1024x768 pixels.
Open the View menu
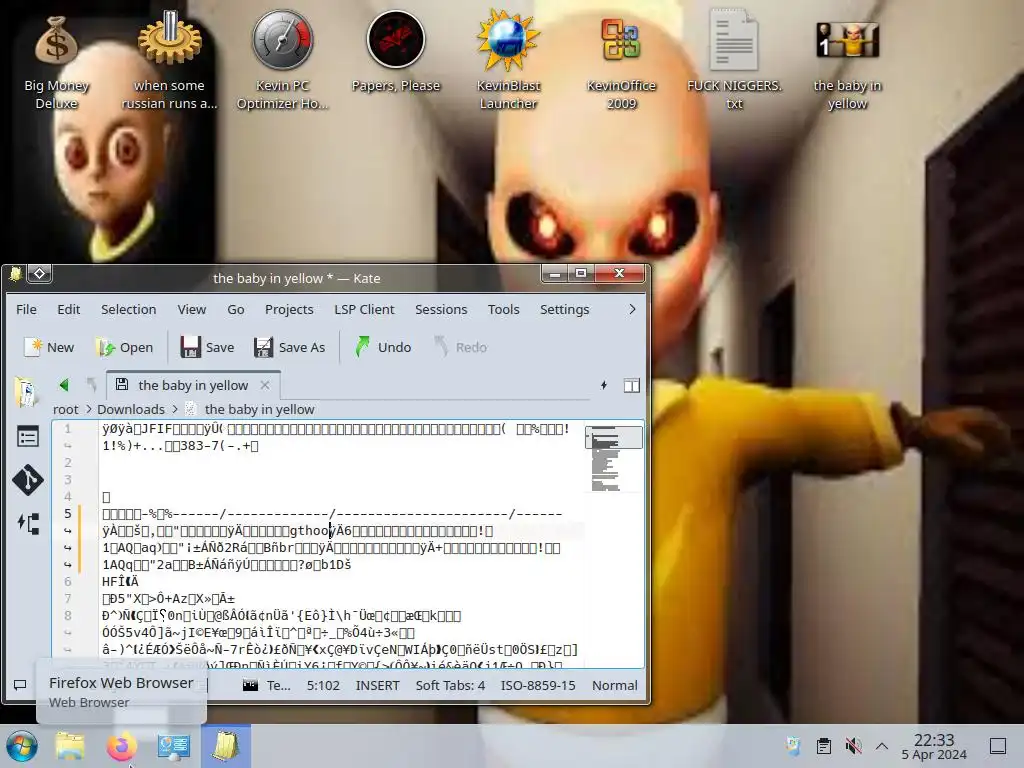pyautogui.click(x=191, y=309)
